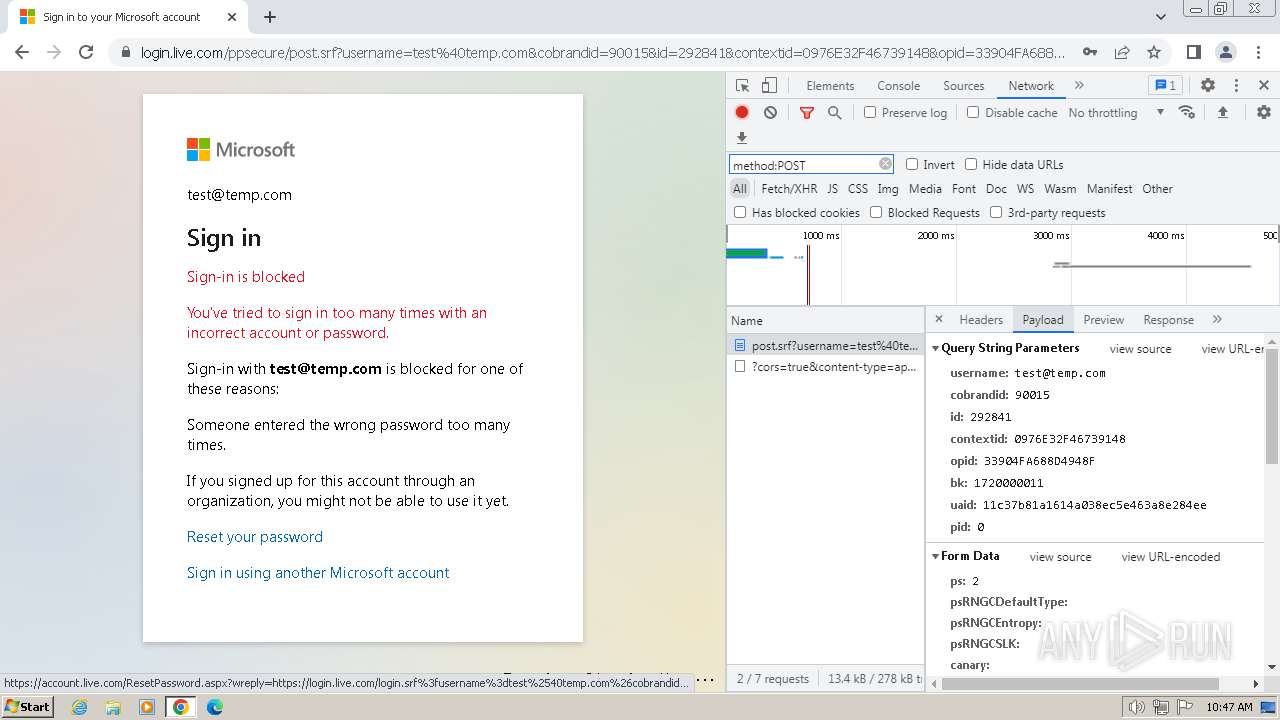The image size is (1280, 720).
Task: Filter requests by Fetch/XHR type
Action: click(789, 188)
